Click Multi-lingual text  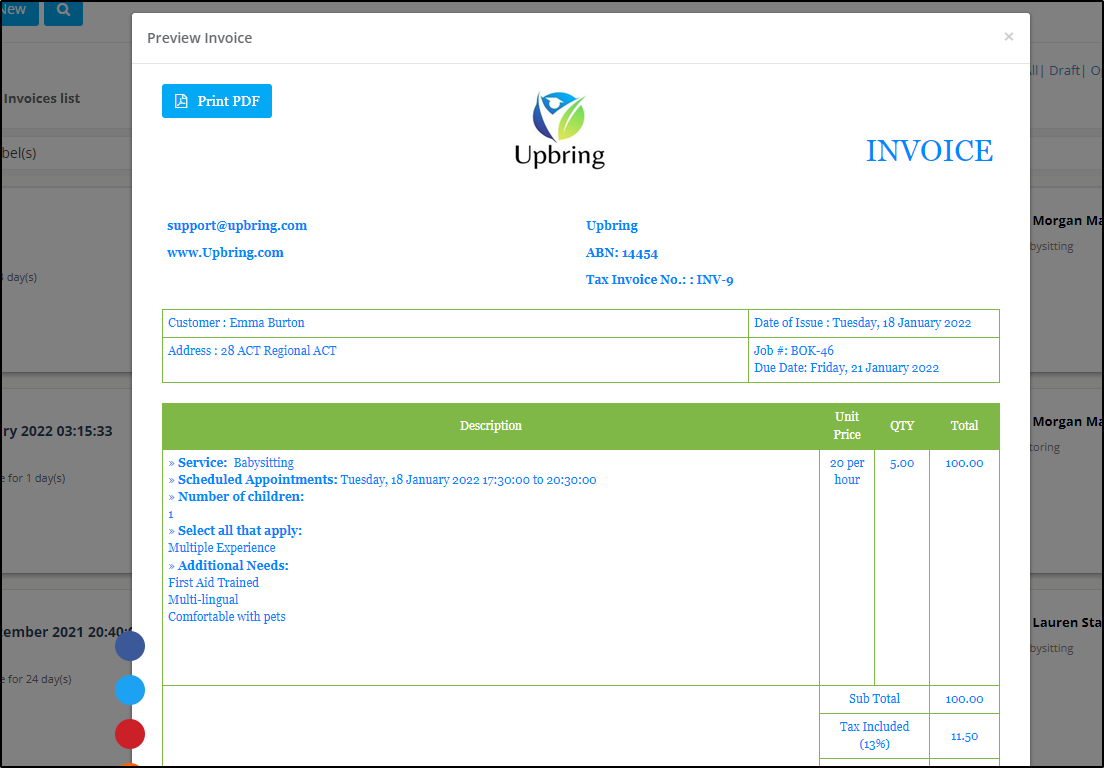coord(203,600)
